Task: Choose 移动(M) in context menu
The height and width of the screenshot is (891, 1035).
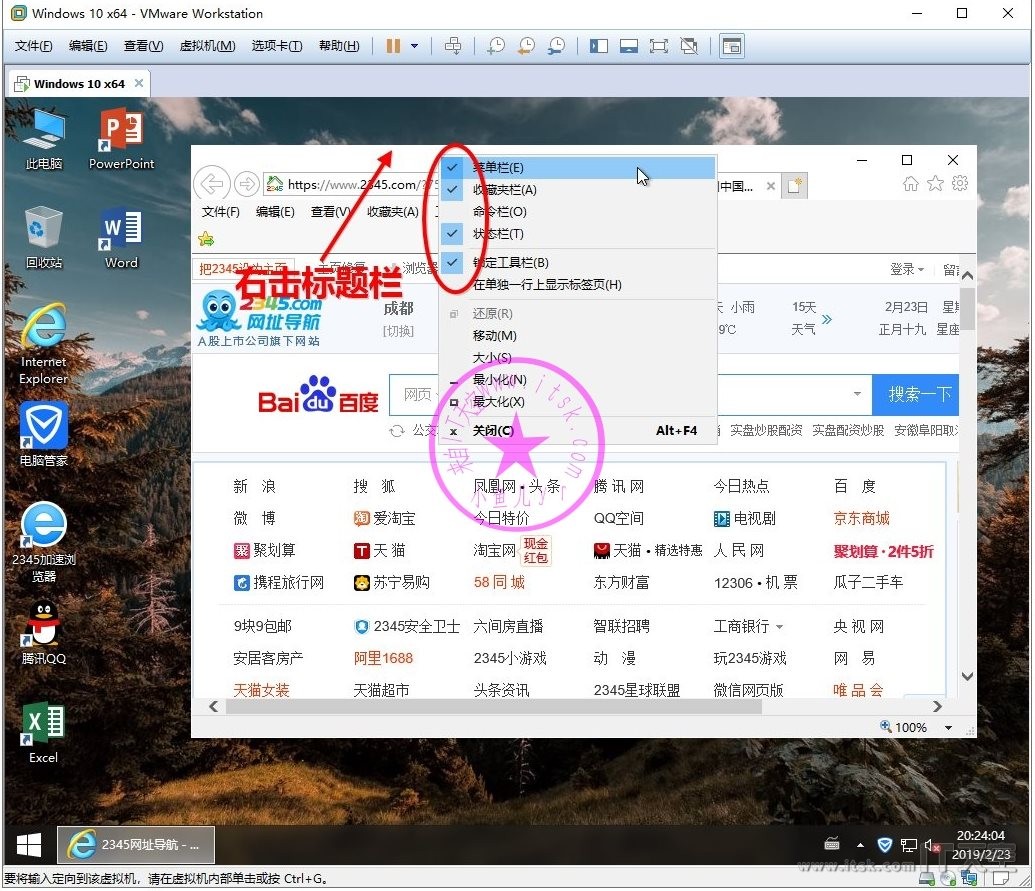Action: 578,335
